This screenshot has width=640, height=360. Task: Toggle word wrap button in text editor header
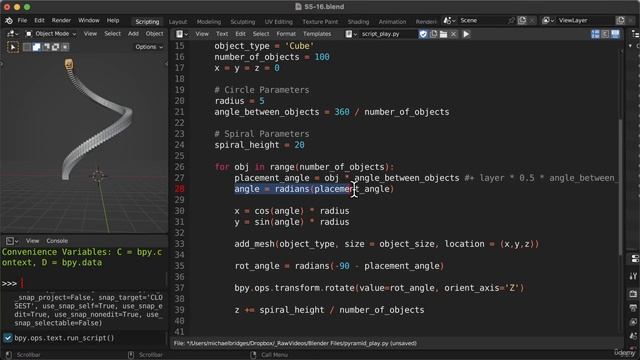click(x=605, y=34)
